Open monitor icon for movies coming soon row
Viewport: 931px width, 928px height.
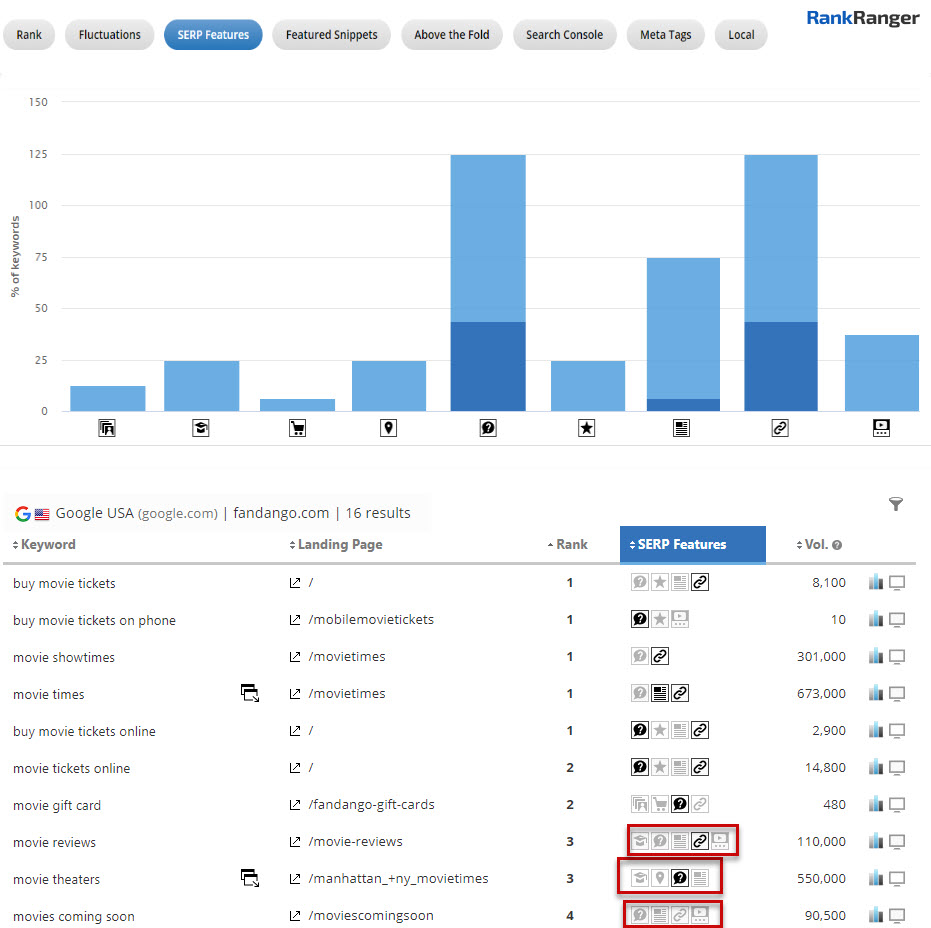[x=897, y=916]
